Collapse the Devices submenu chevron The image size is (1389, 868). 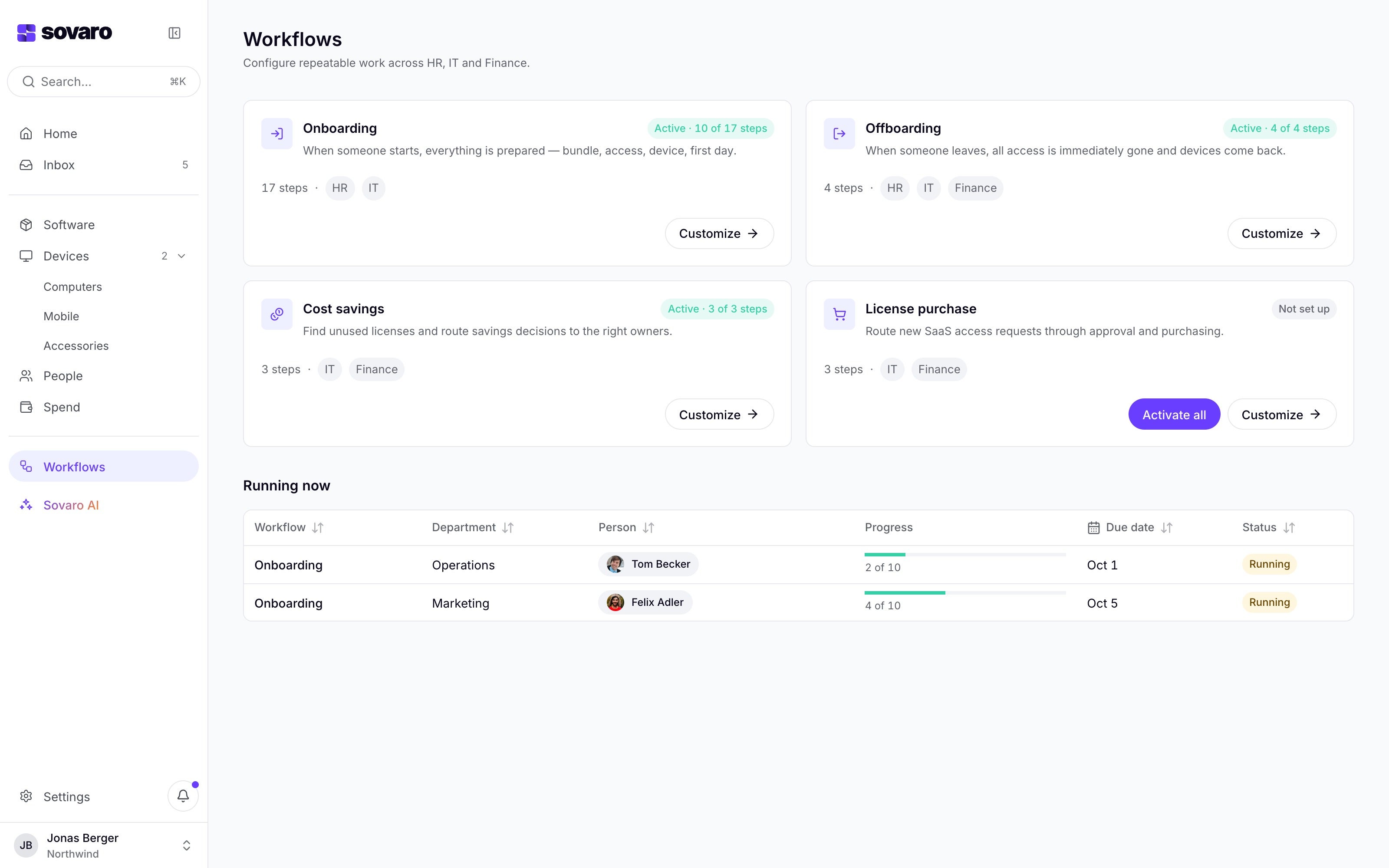click(x=181, y=256)
